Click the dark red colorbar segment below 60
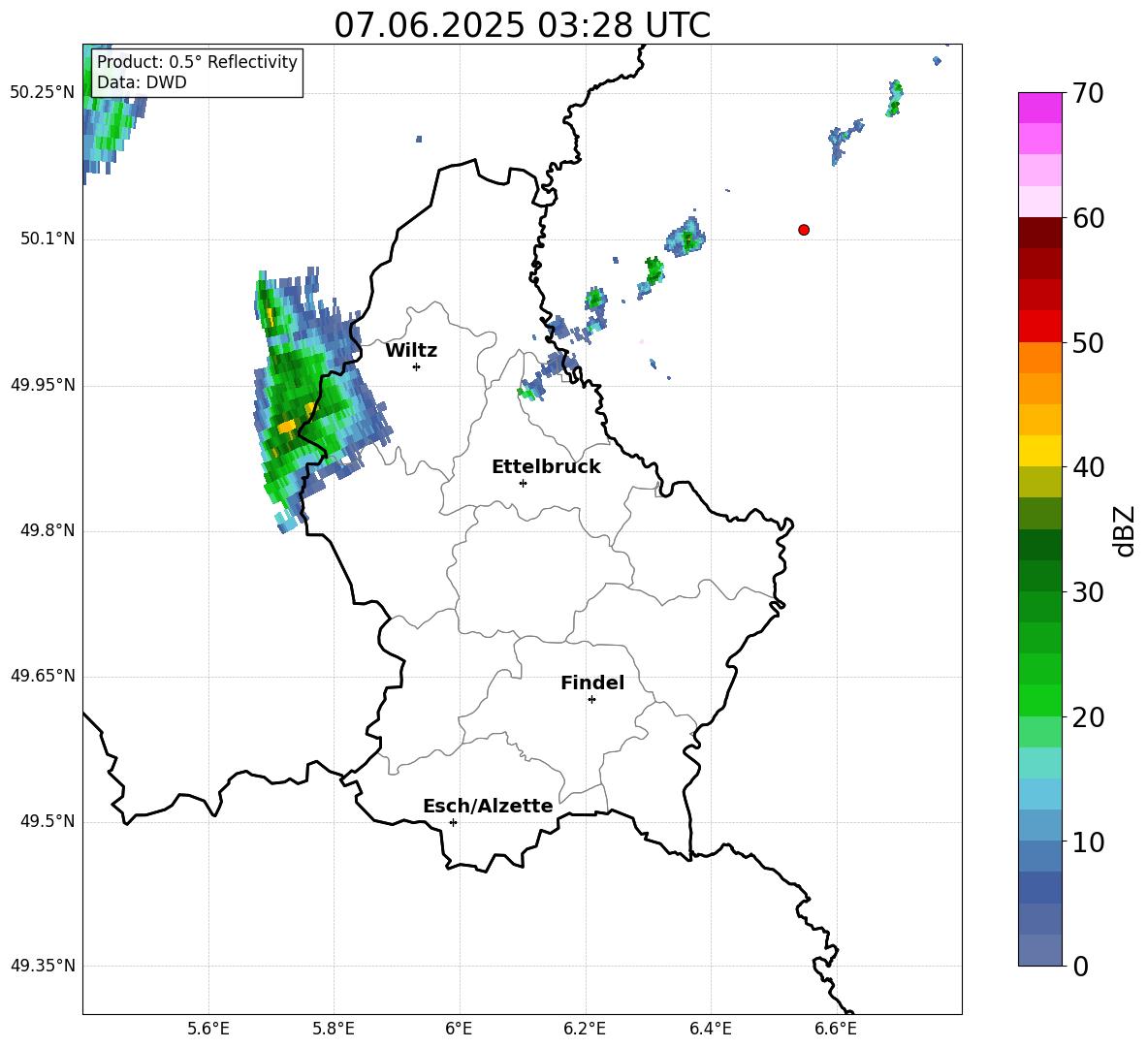 1039,233
